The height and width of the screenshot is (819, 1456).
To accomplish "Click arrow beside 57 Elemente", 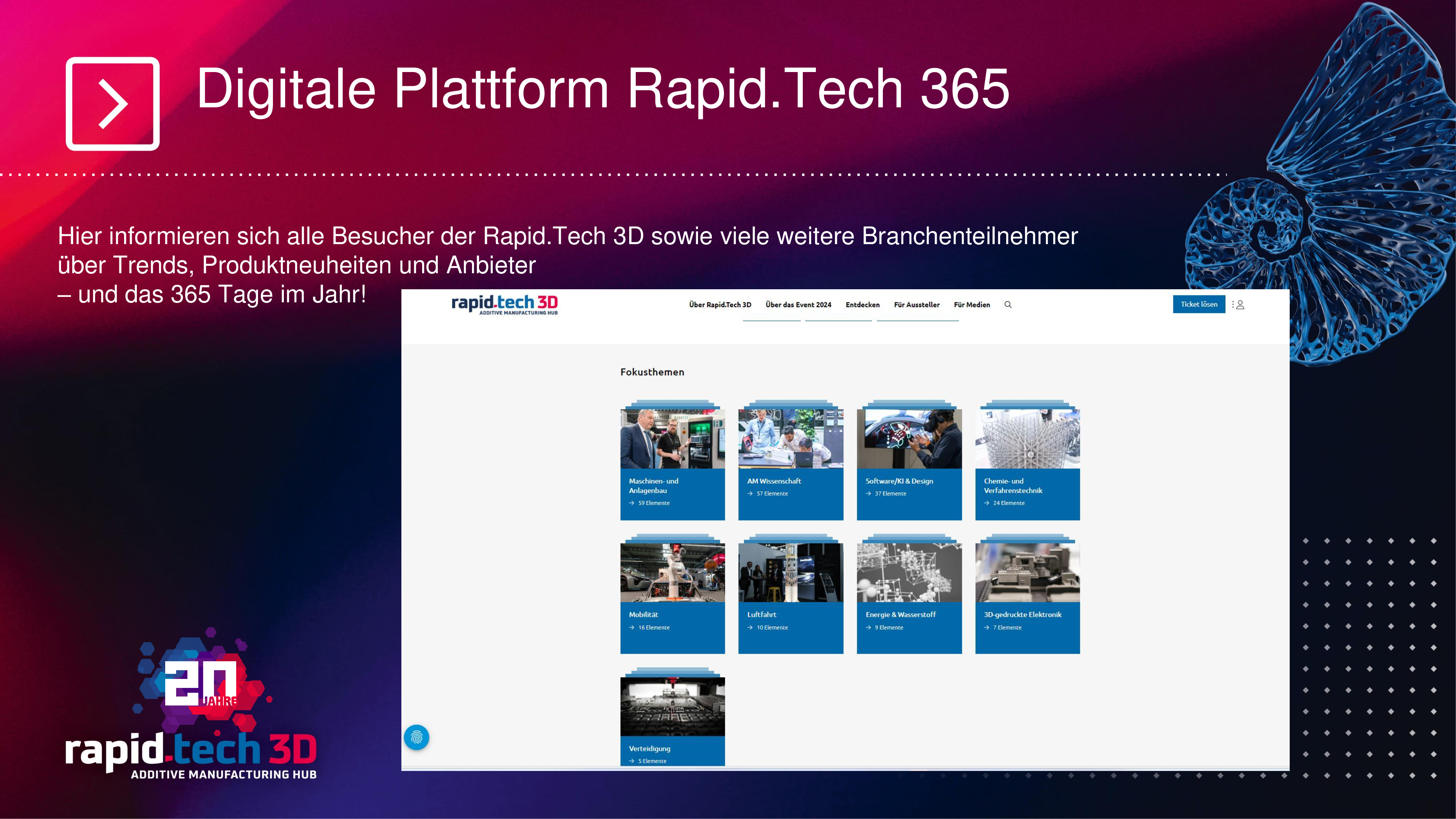I will 750,493.
